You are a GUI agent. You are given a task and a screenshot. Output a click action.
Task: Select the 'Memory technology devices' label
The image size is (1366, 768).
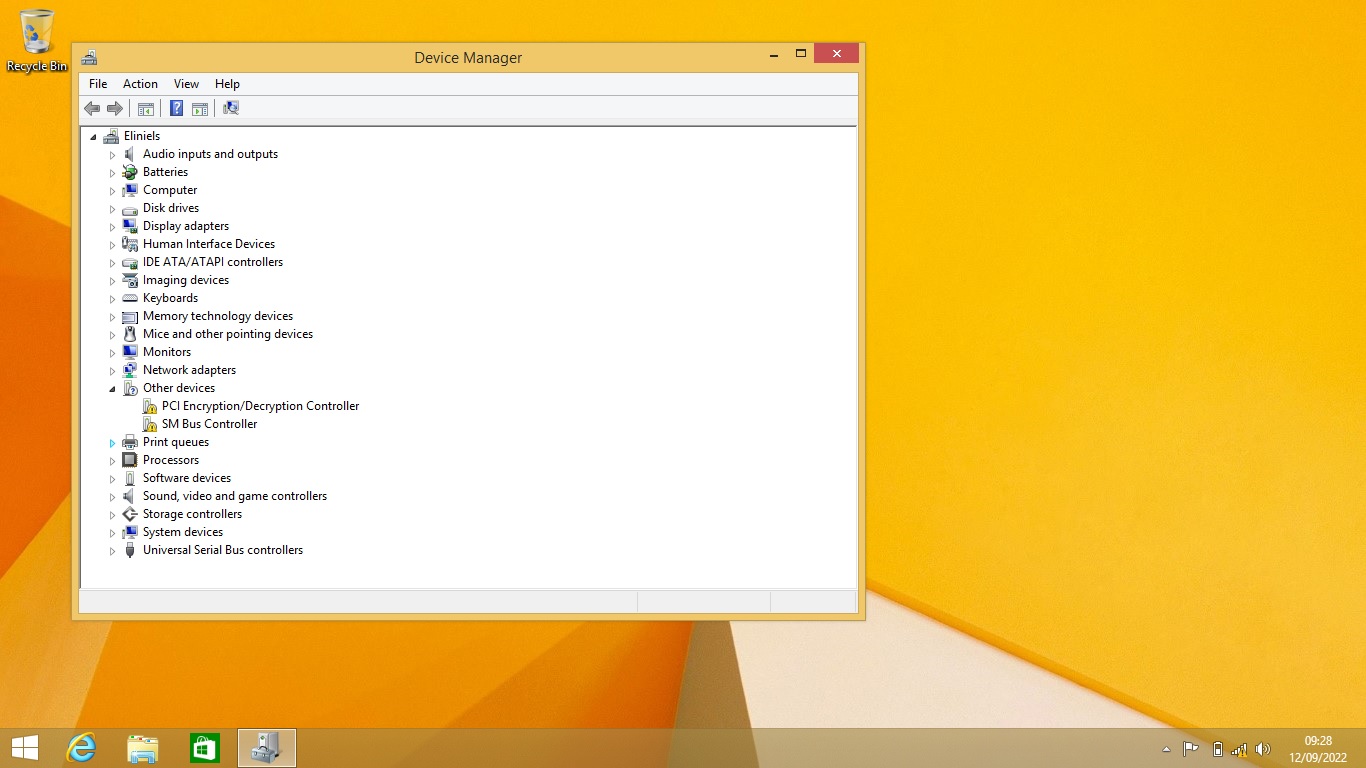pos(218,316)
